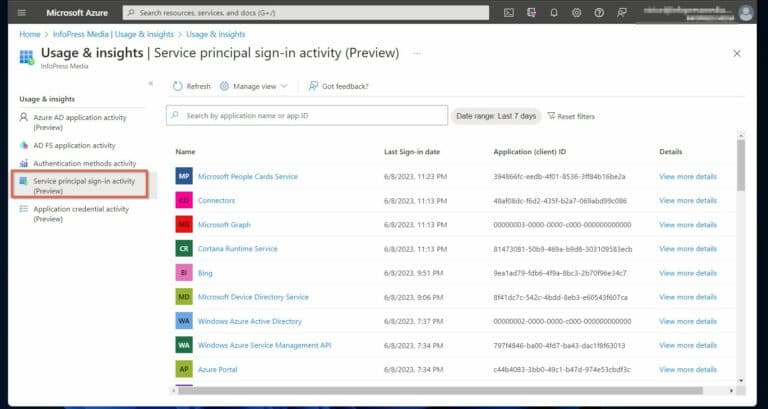Open the Directories and subscriptions filter icon
Screen dimensions: 768x409
531,13
